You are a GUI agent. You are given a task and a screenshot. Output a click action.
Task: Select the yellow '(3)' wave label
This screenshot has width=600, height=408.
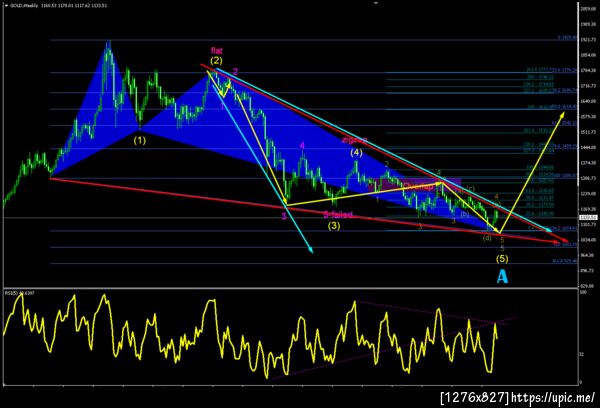(x=334, y=226)
